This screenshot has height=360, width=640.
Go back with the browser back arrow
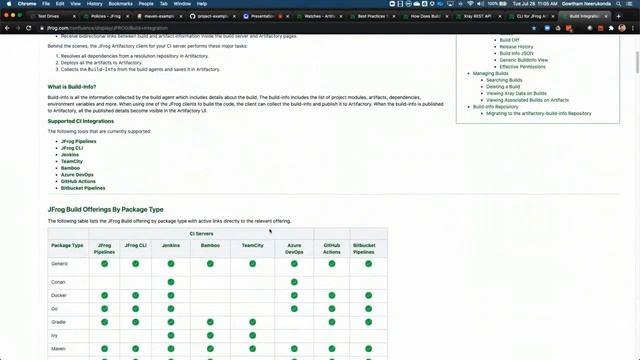click(x=7, y=28)
